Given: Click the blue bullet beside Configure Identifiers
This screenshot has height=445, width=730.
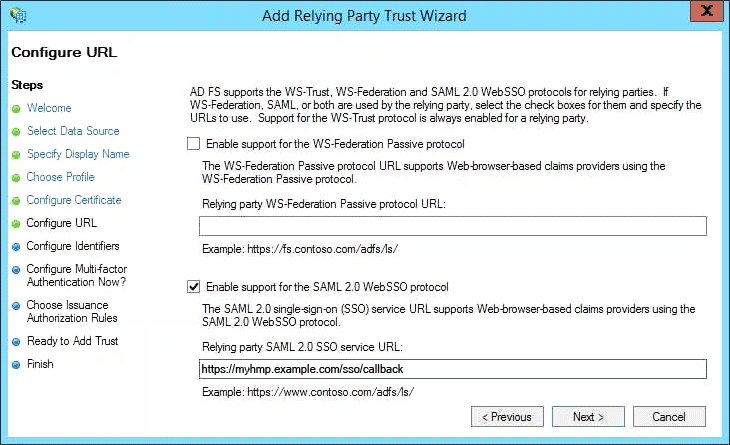Looking at the screenshot, I should [x=16, y=247].
